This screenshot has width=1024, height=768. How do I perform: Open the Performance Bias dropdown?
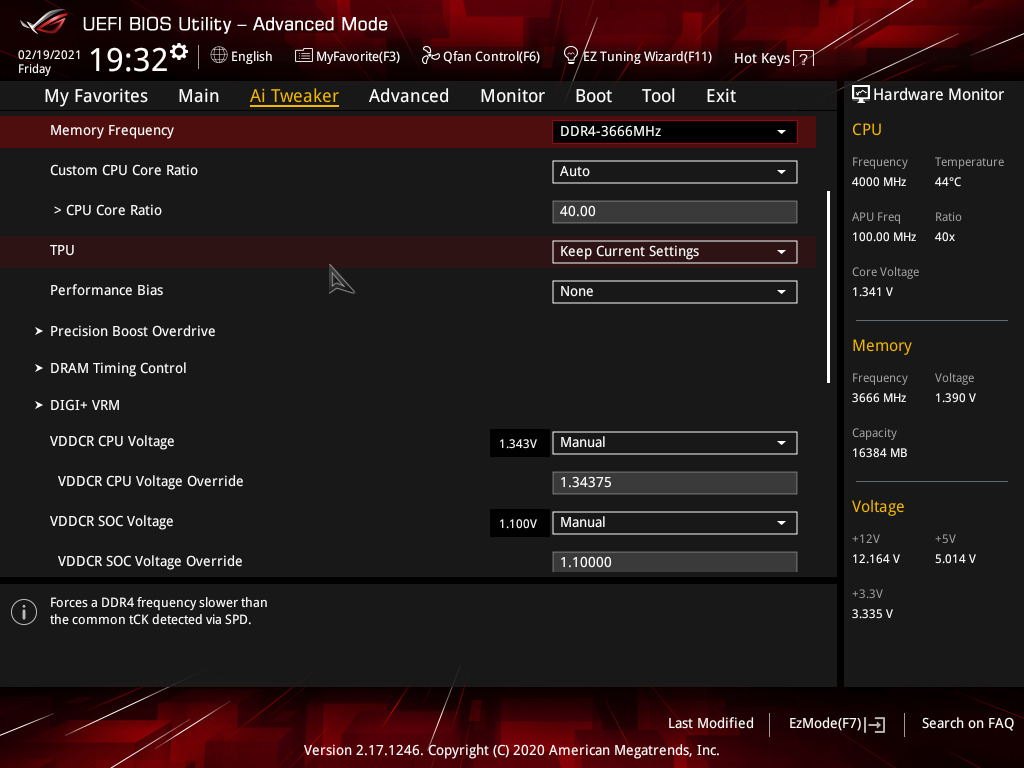pyautogui.click(x=675, y=292)
